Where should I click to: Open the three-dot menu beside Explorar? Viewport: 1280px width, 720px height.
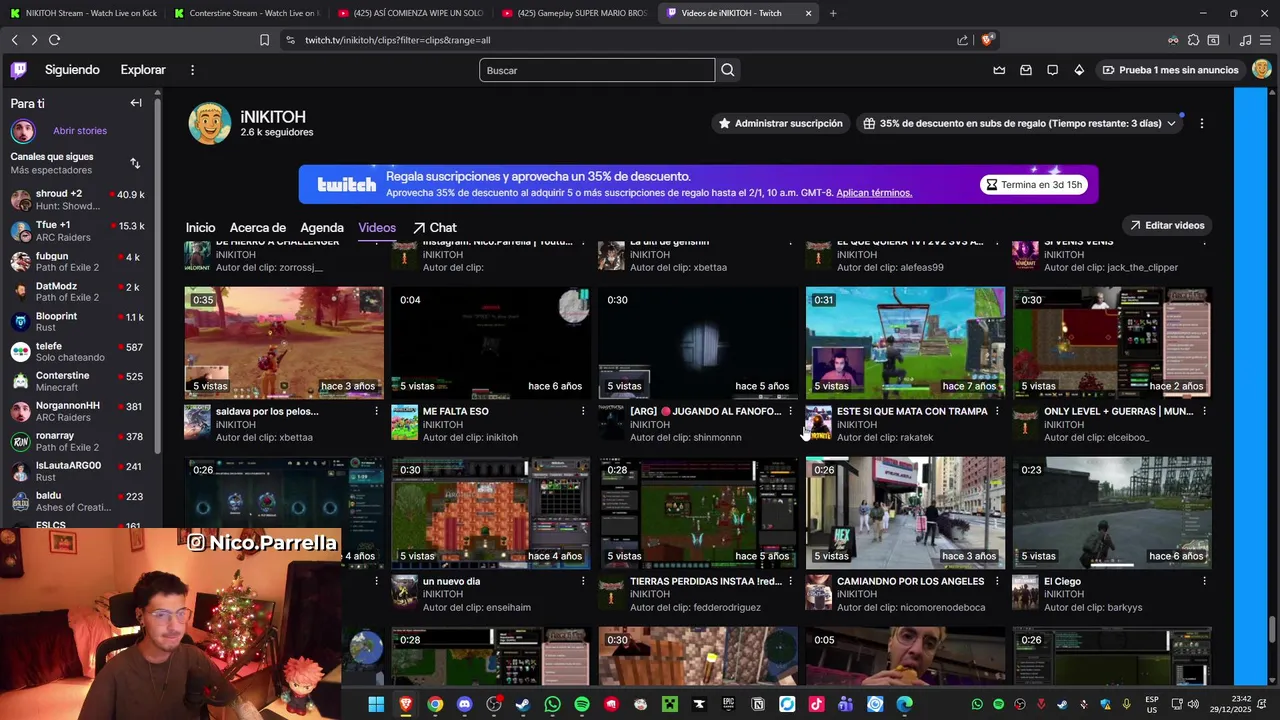click(x=192, y=70)
